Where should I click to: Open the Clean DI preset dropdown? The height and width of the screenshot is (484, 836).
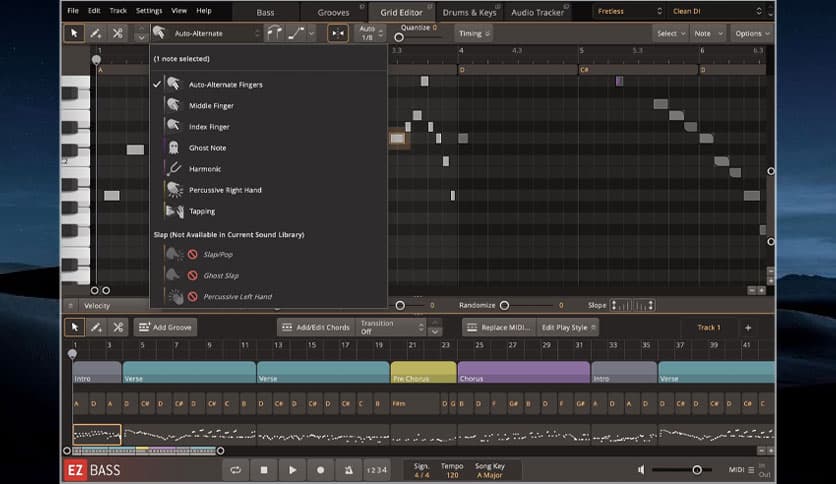point(717,11)
